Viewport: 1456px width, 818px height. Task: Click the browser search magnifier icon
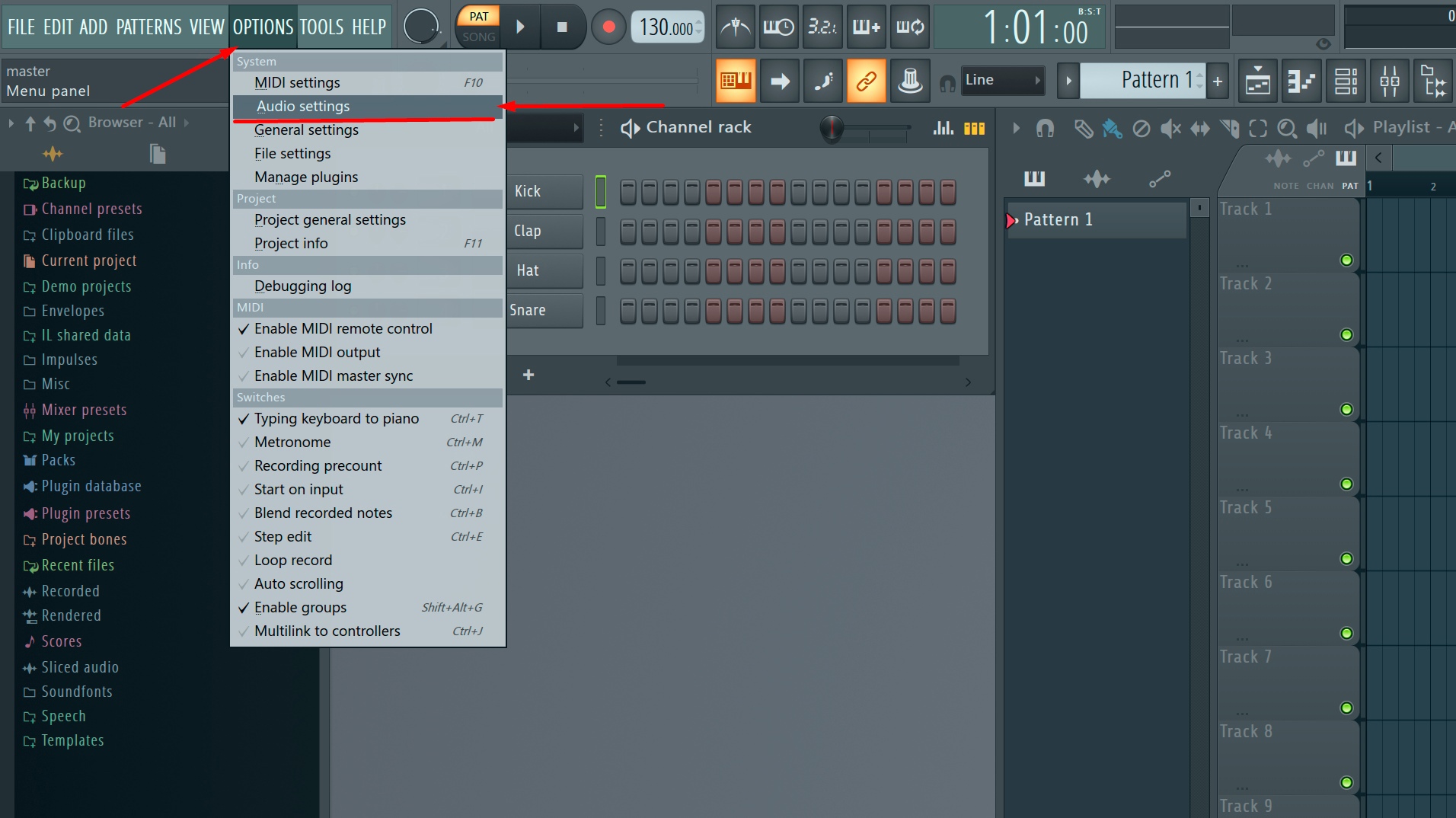(72, 123)
